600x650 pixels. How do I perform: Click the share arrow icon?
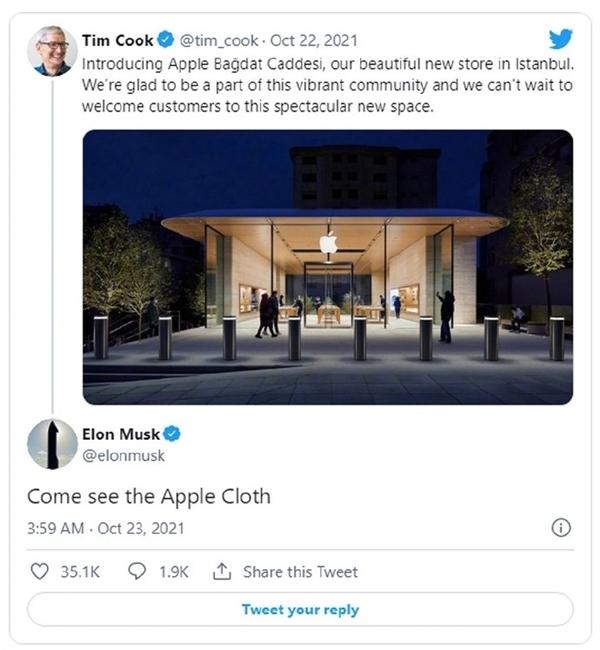coord(222,572)
